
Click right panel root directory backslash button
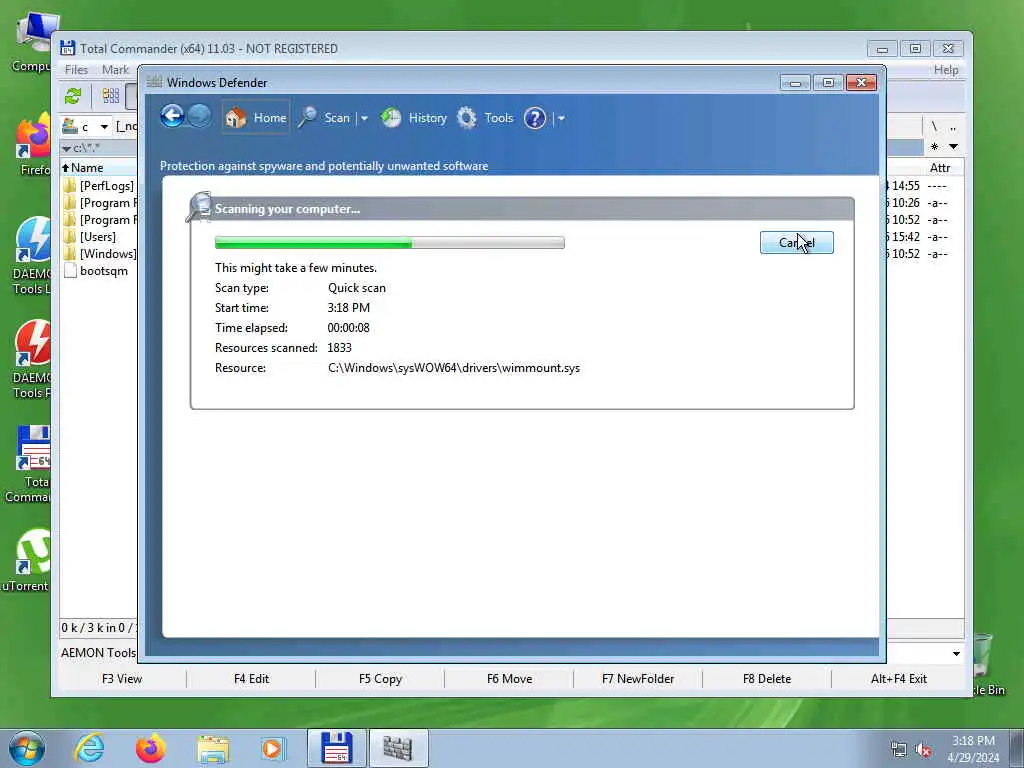(934, 126)
